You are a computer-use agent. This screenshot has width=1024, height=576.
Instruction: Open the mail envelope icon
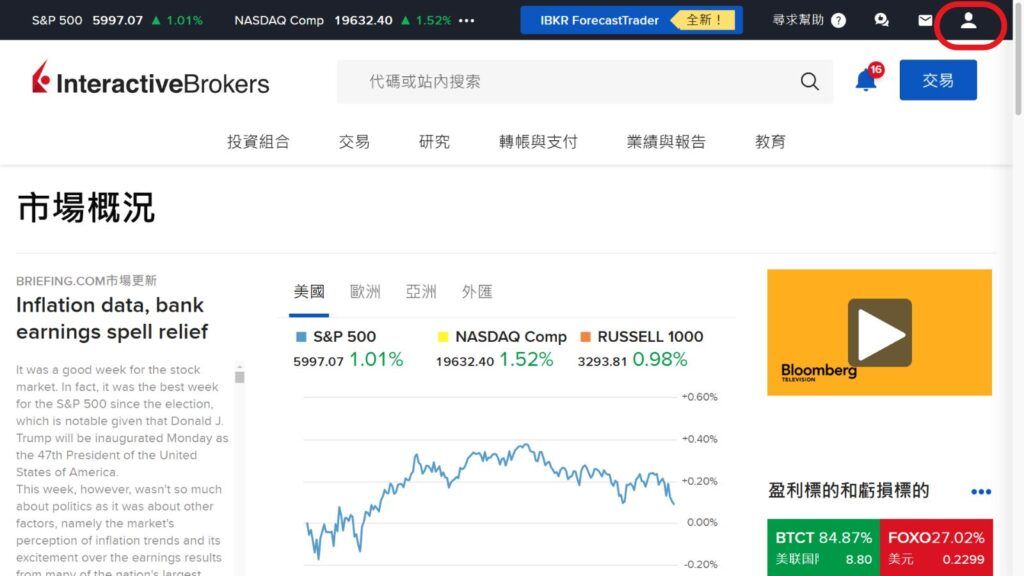(925, 19)
